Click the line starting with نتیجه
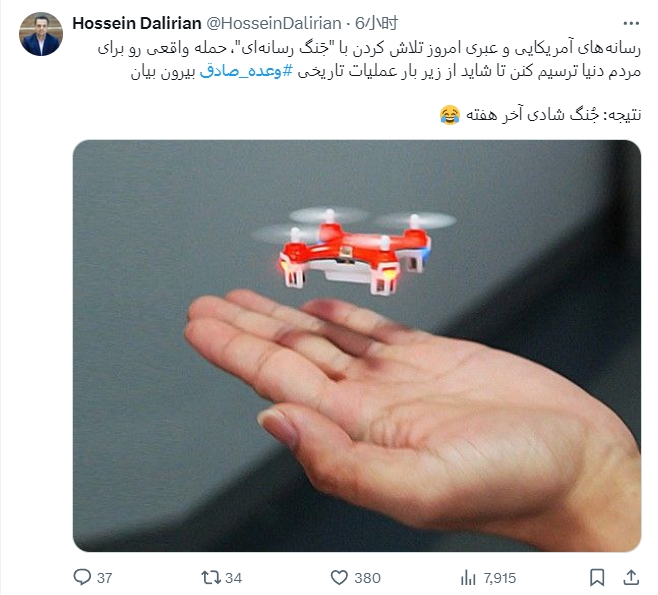 pos(540,115)
